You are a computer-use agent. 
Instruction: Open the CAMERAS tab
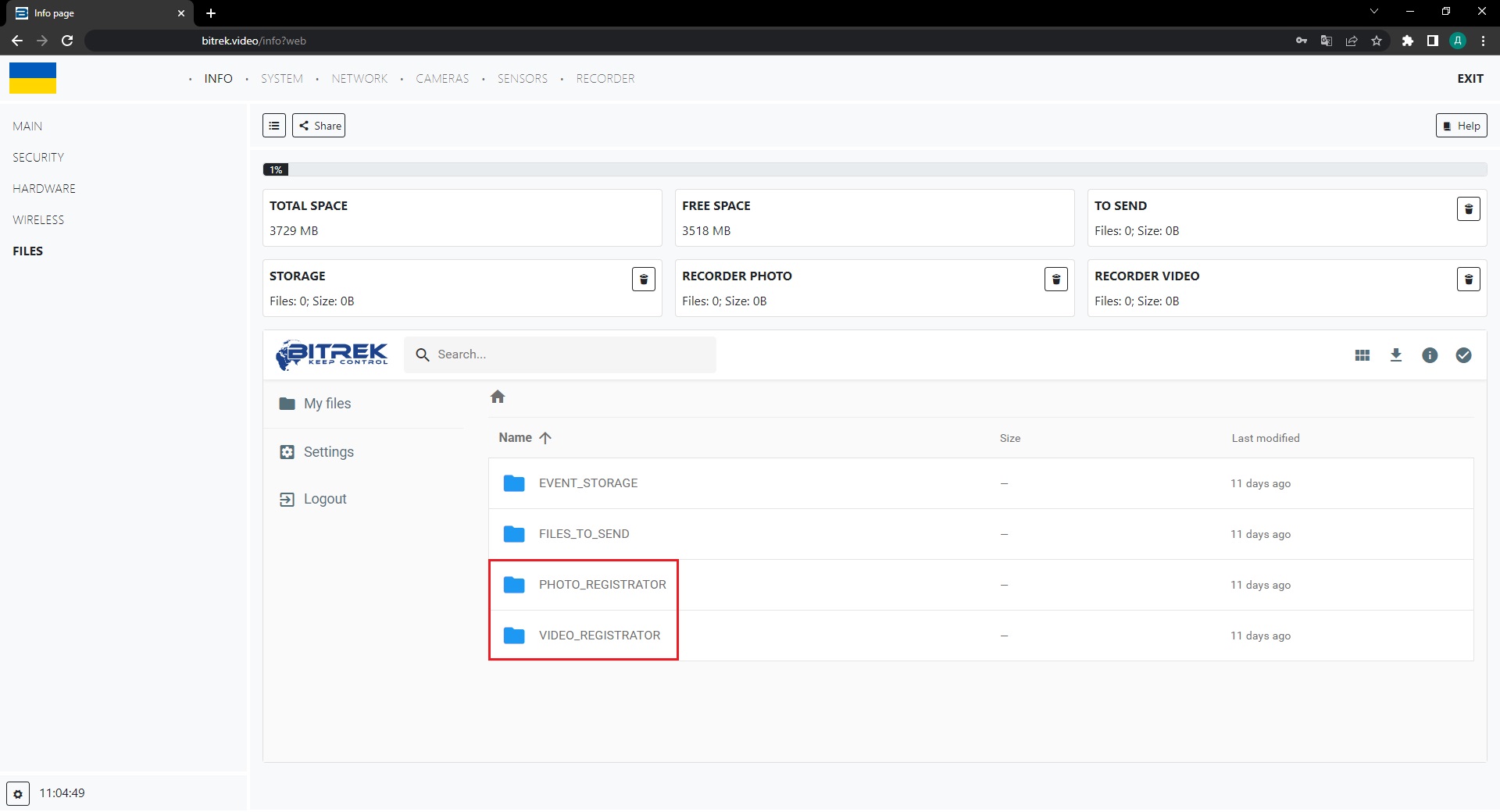coord(442,79)
